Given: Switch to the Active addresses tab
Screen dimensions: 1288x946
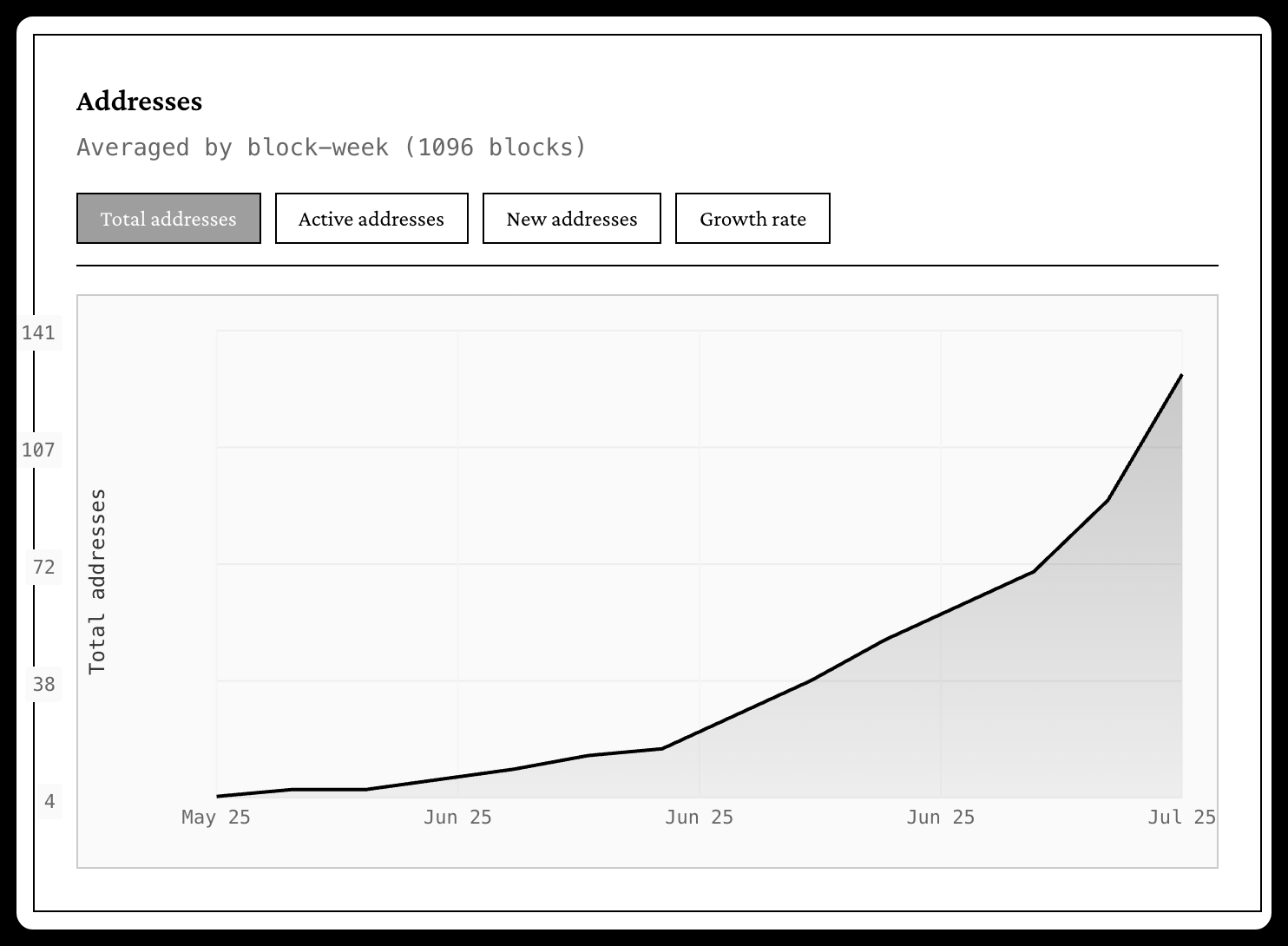Looking at the screenshot, I should (371, 219).
